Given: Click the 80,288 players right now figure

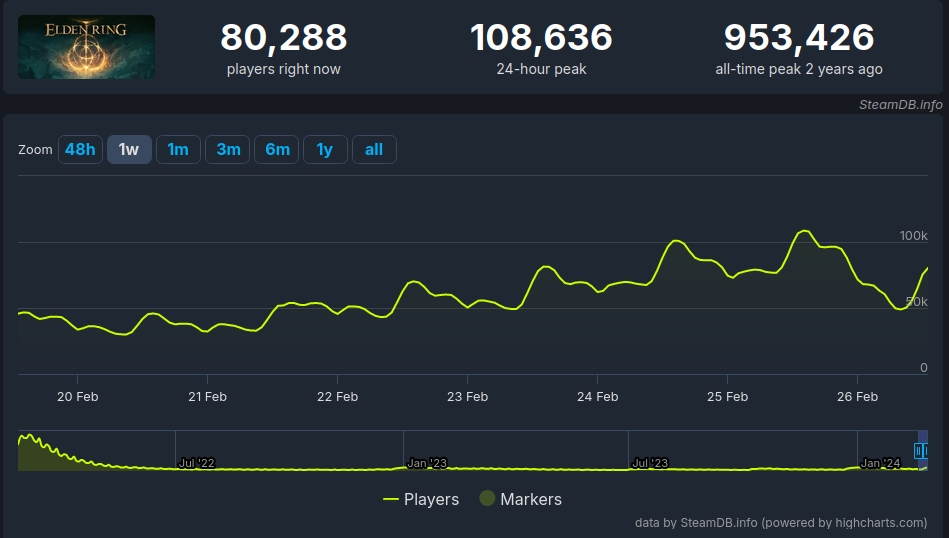Looking at the screenshot, I should (284, 38).
